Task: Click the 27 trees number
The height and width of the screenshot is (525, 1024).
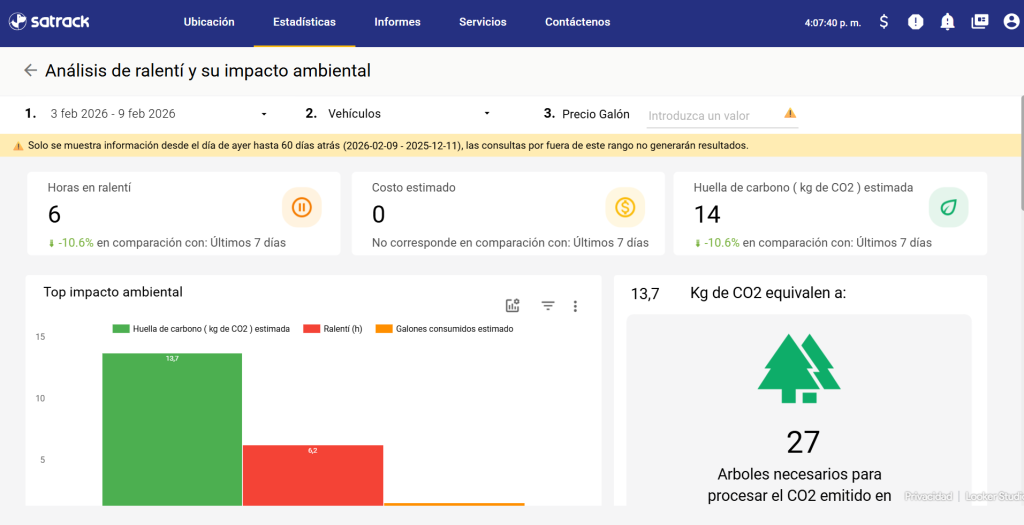Action: 803,442
